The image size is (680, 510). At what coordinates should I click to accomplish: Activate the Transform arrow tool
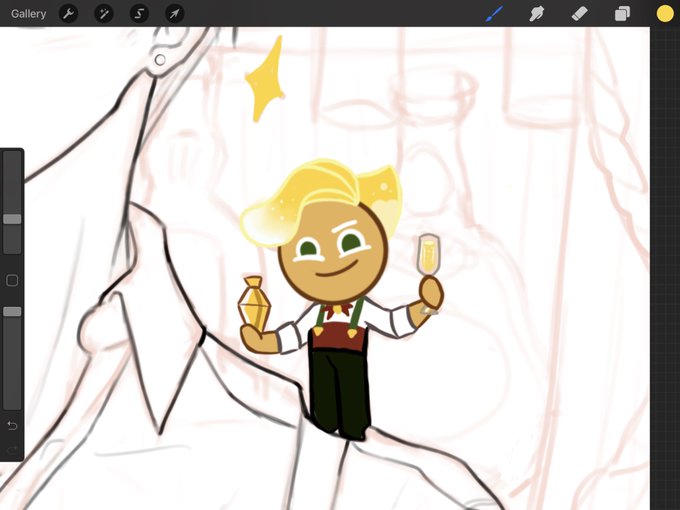point(175,14)
